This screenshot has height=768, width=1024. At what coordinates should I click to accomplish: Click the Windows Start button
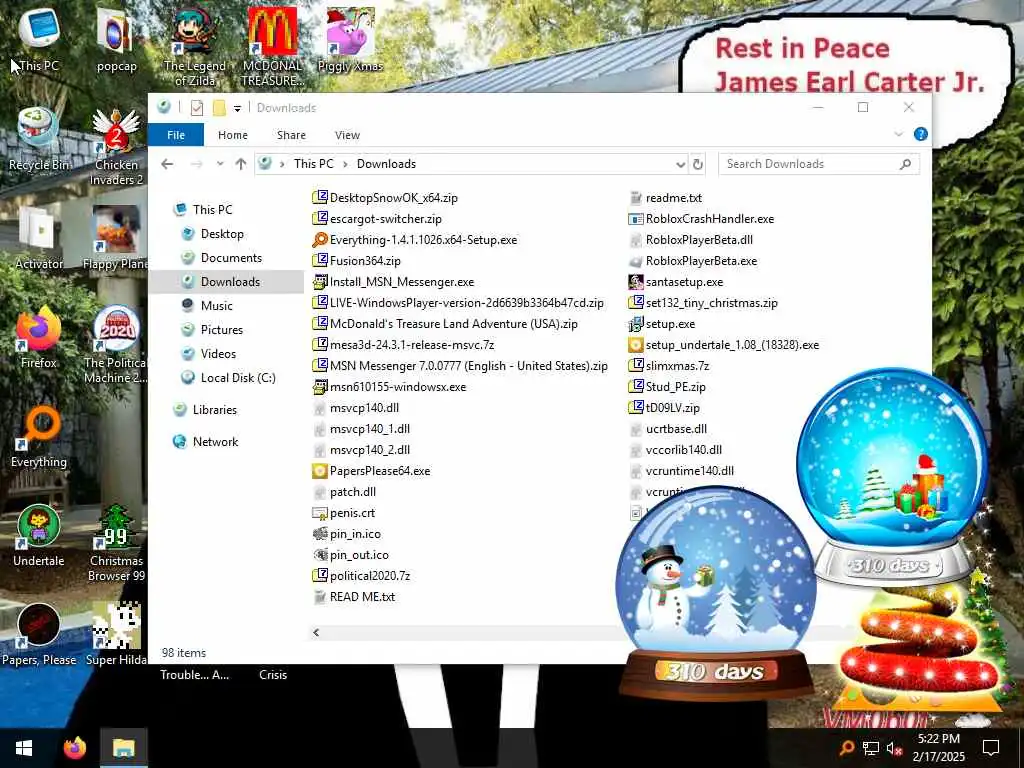tap(24, 748)
